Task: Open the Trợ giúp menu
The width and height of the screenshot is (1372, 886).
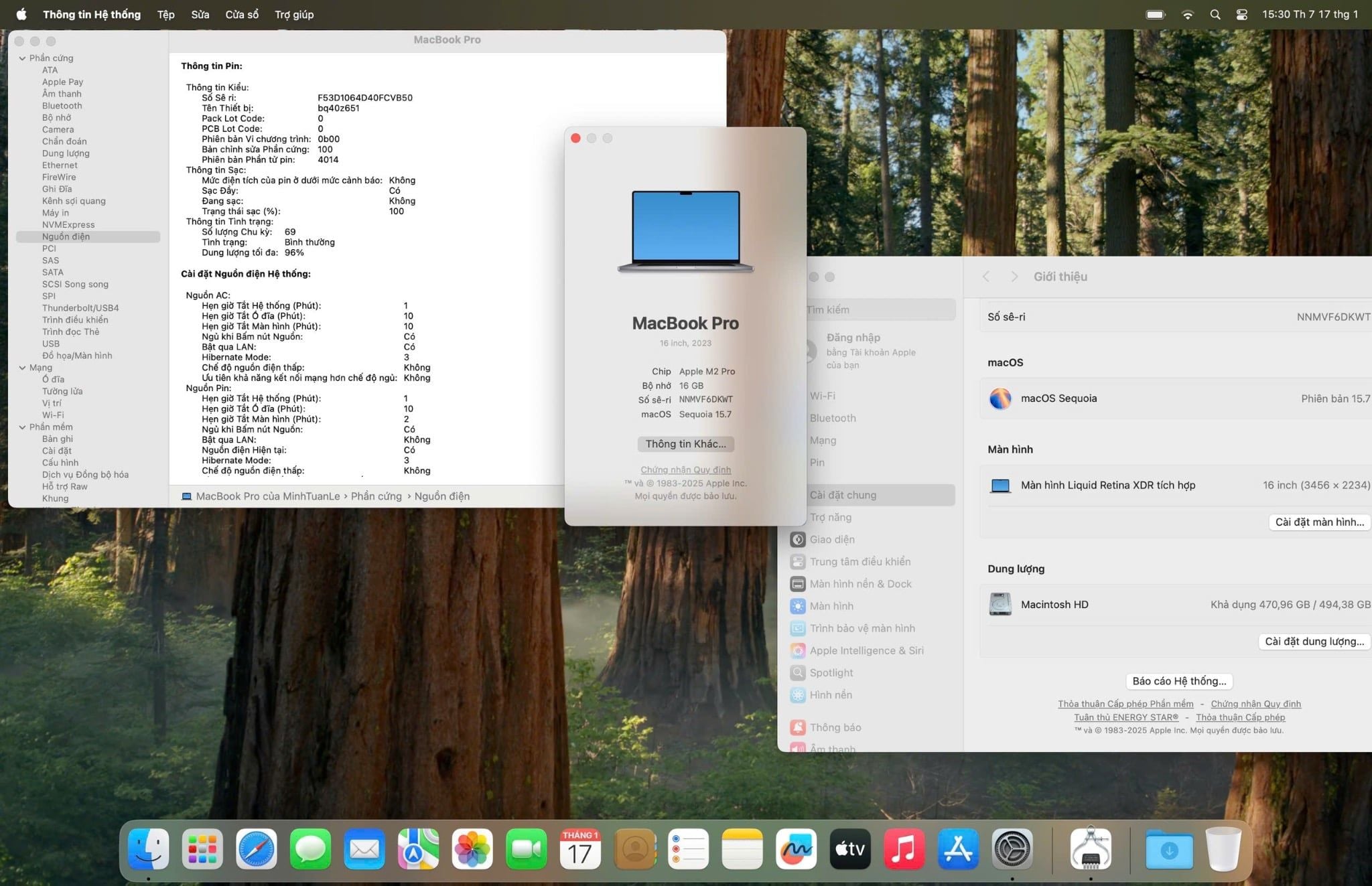Action: 293,14
